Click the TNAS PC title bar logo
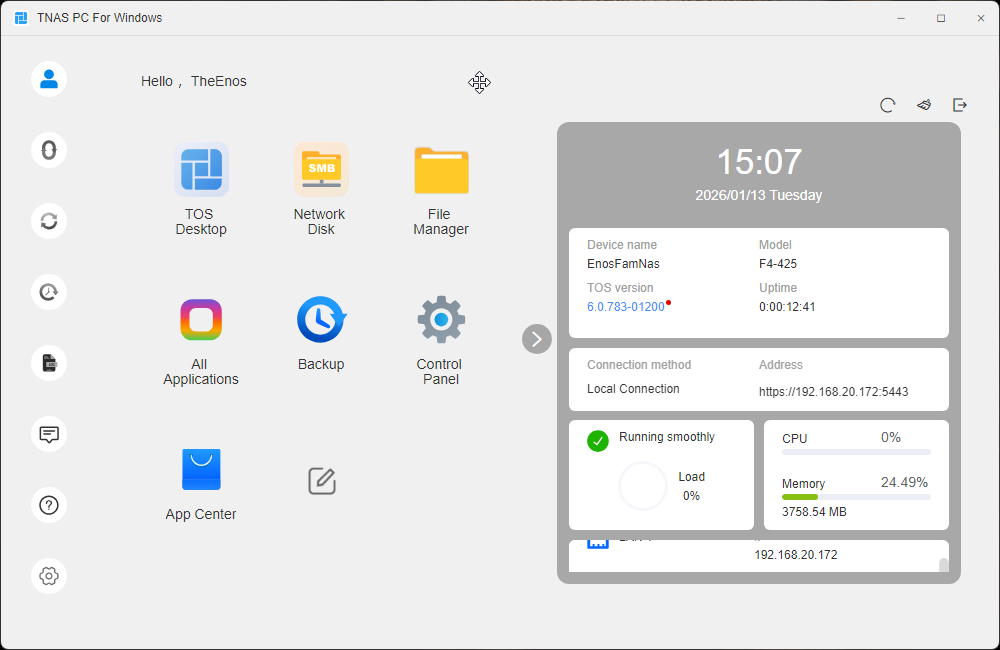 coord(21,18)
